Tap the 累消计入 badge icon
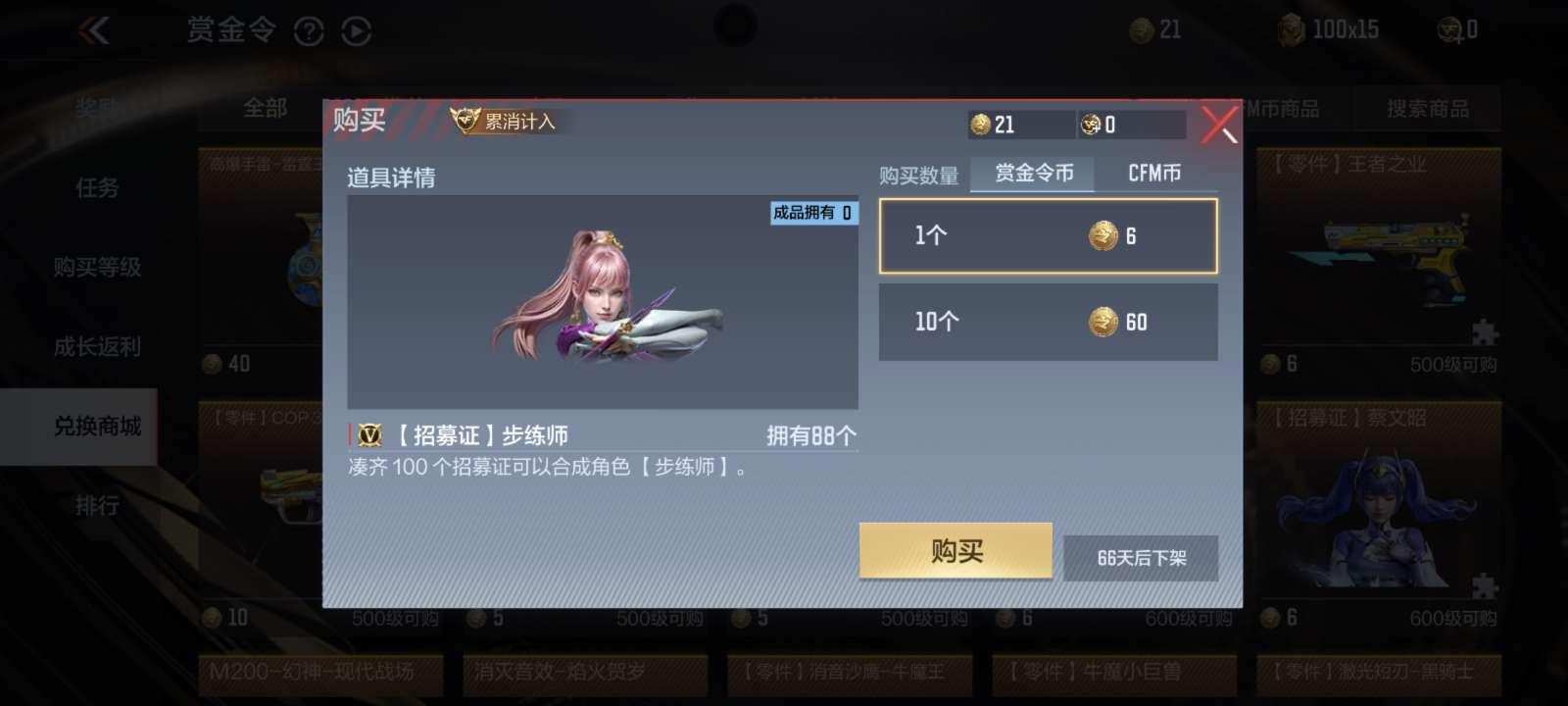 pyautogui.click(x=465, y=121)
